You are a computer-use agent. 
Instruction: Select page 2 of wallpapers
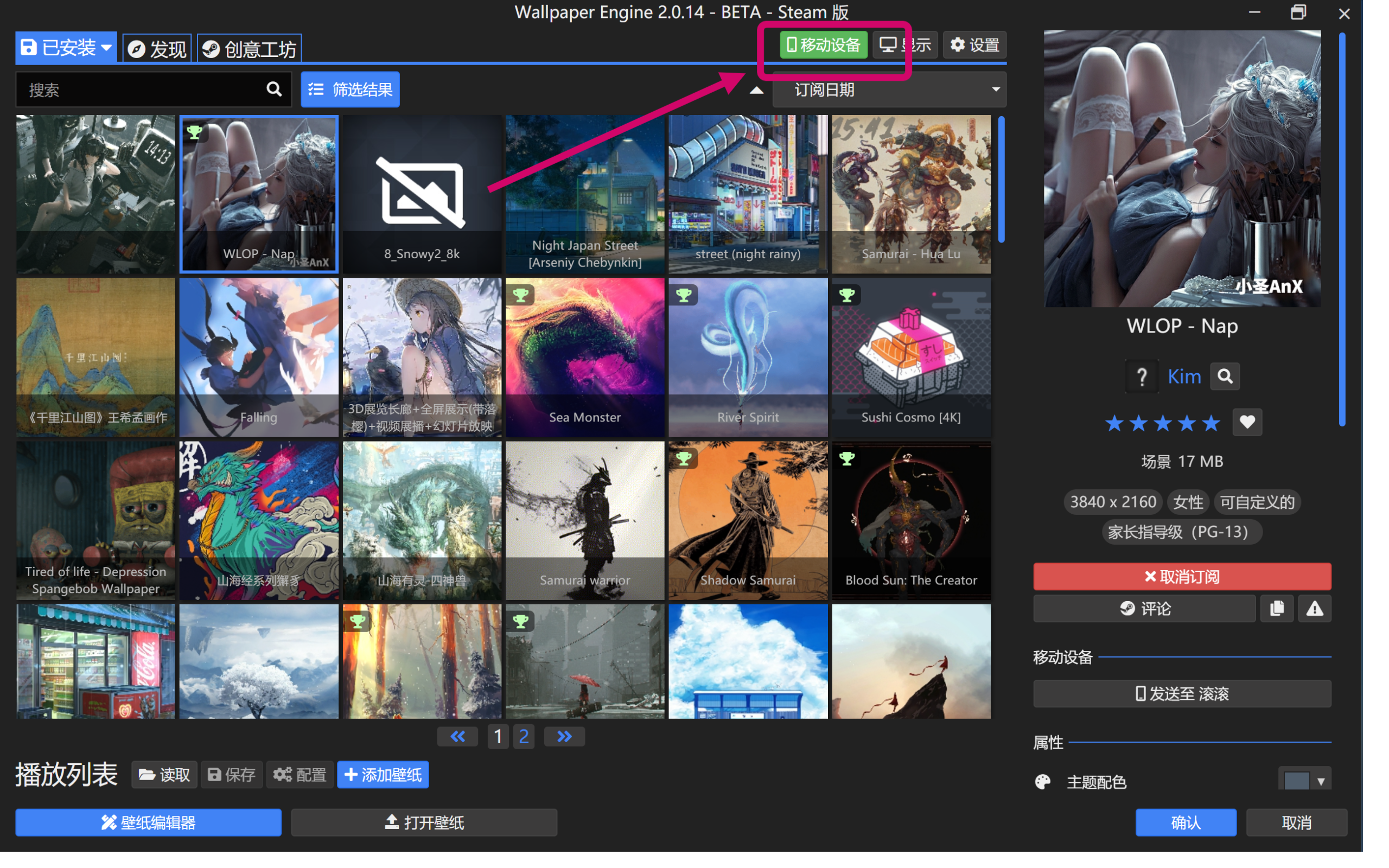[524, 736]
